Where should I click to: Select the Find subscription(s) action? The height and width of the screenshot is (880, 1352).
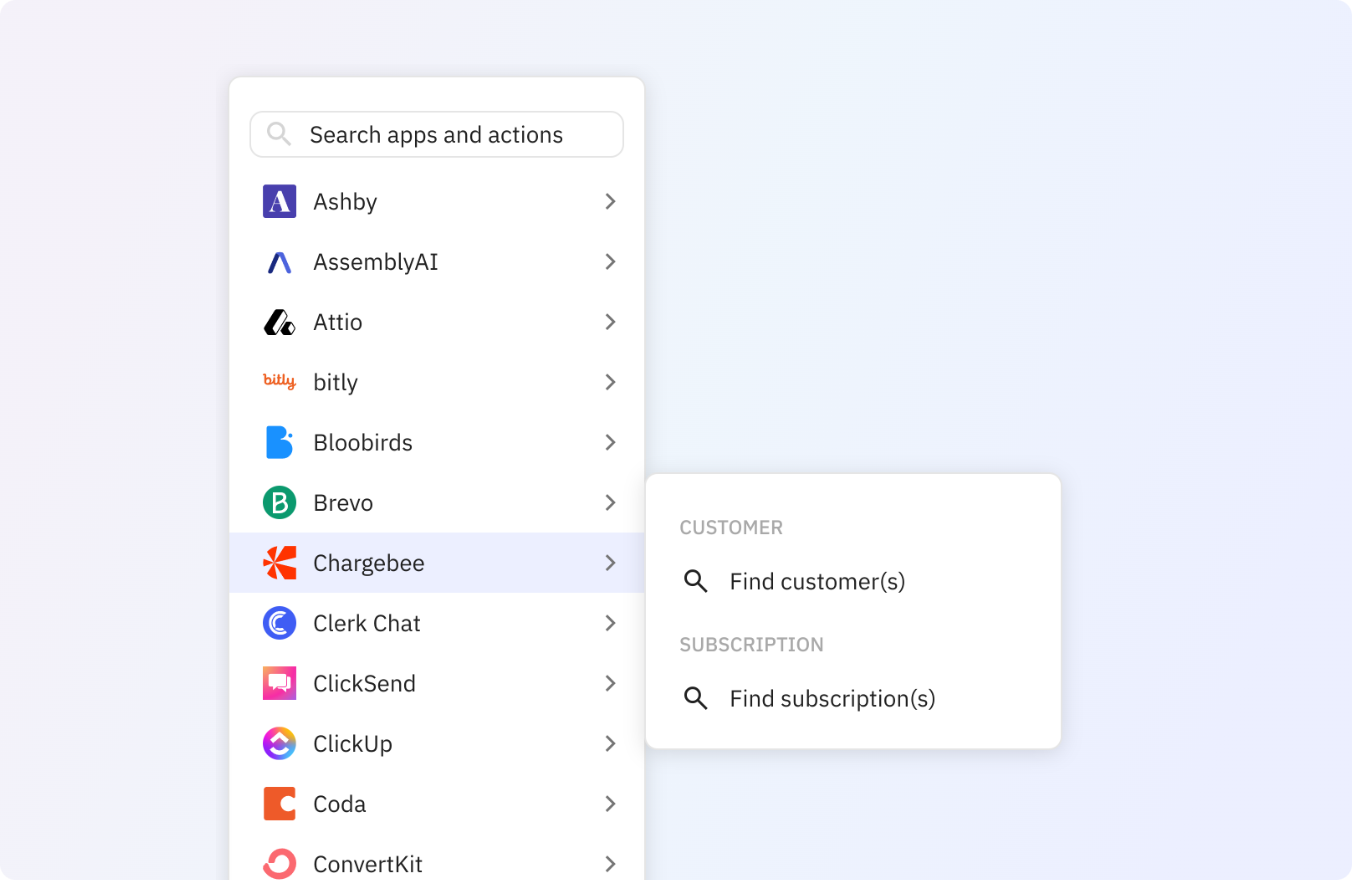853,698
